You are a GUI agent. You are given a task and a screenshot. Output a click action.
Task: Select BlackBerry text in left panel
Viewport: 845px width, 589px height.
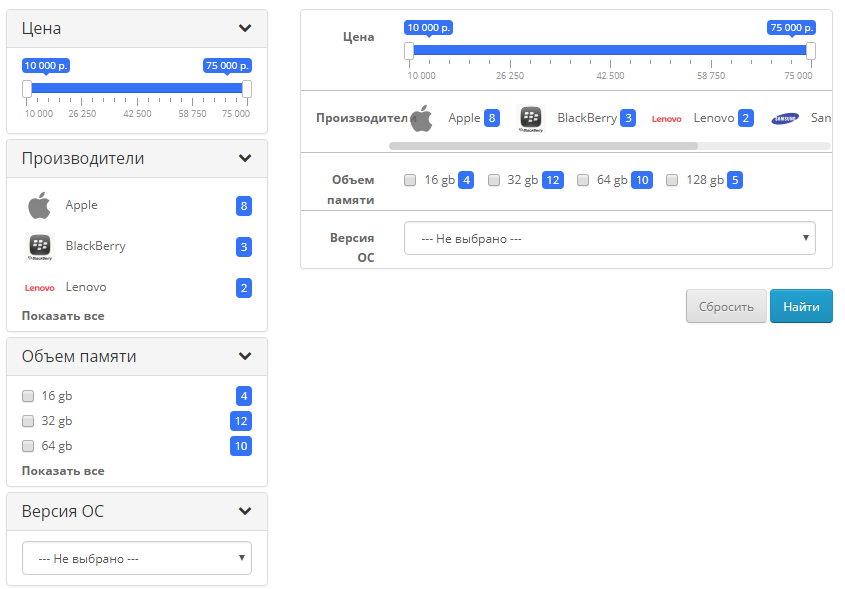coord(95,246)
